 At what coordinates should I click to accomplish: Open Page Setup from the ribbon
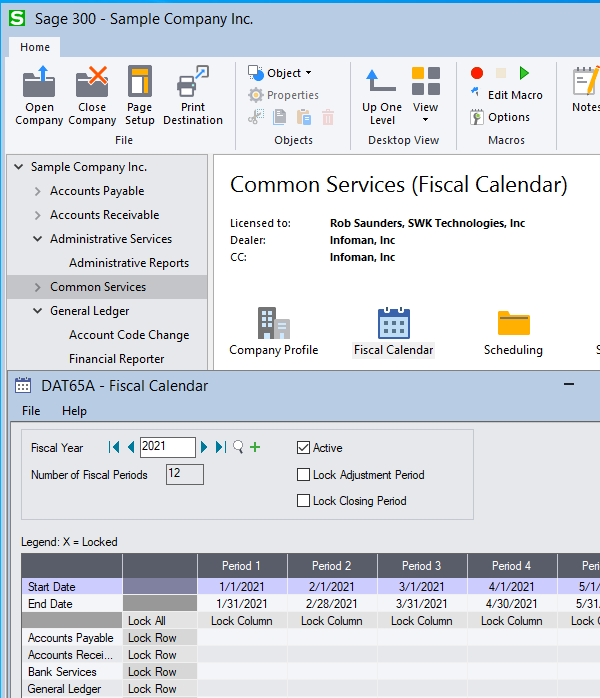[140, 81]
